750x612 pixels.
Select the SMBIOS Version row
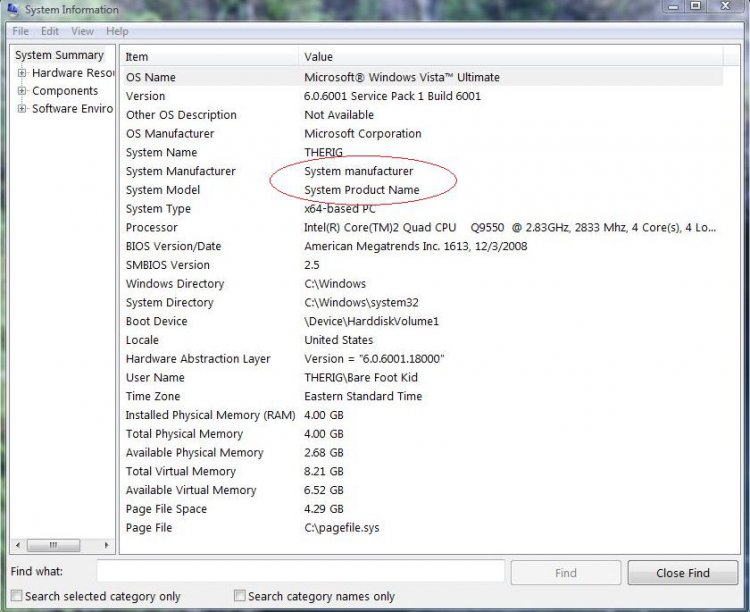click(x=423, y=265)
